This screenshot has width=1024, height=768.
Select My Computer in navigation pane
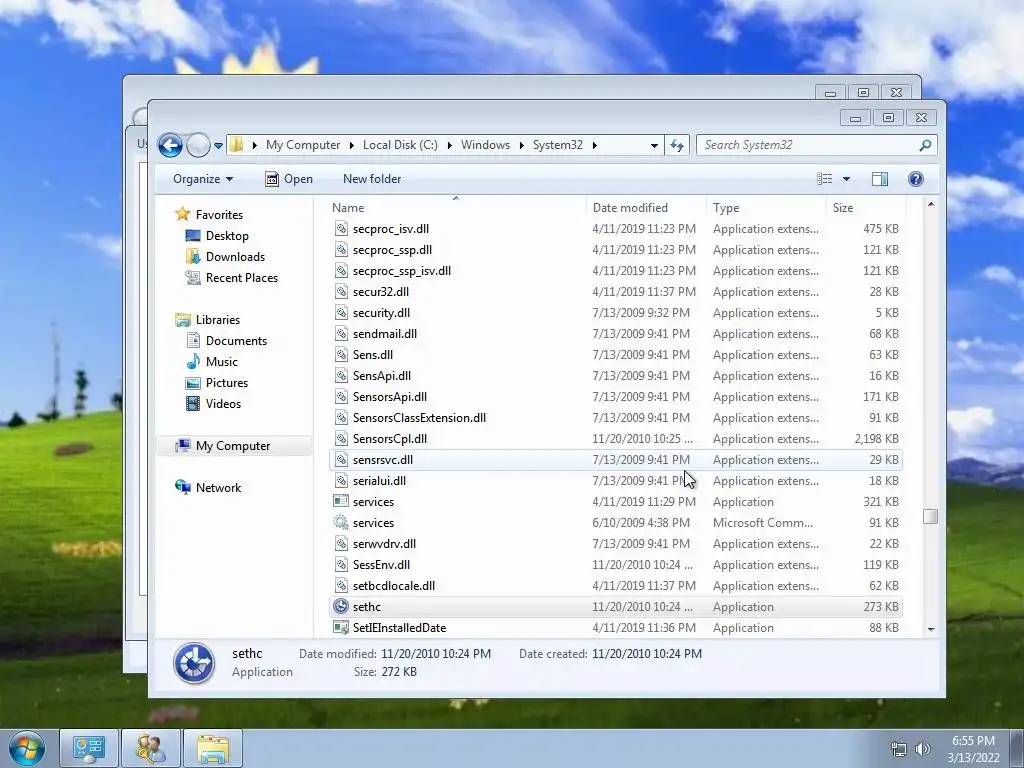[x=233, y=446]
